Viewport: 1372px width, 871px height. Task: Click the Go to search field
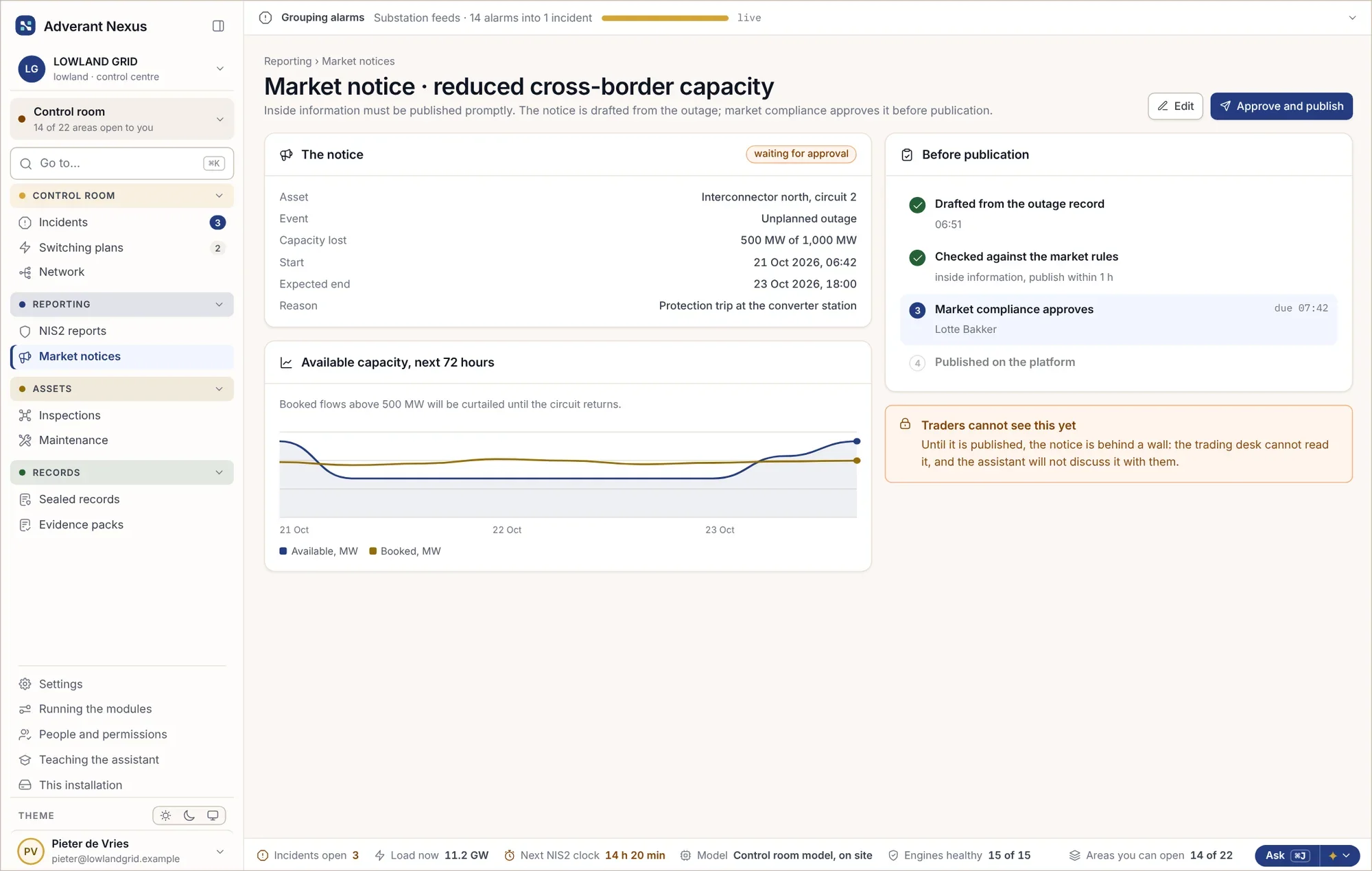pyautogui.click(x=122, y=163)
